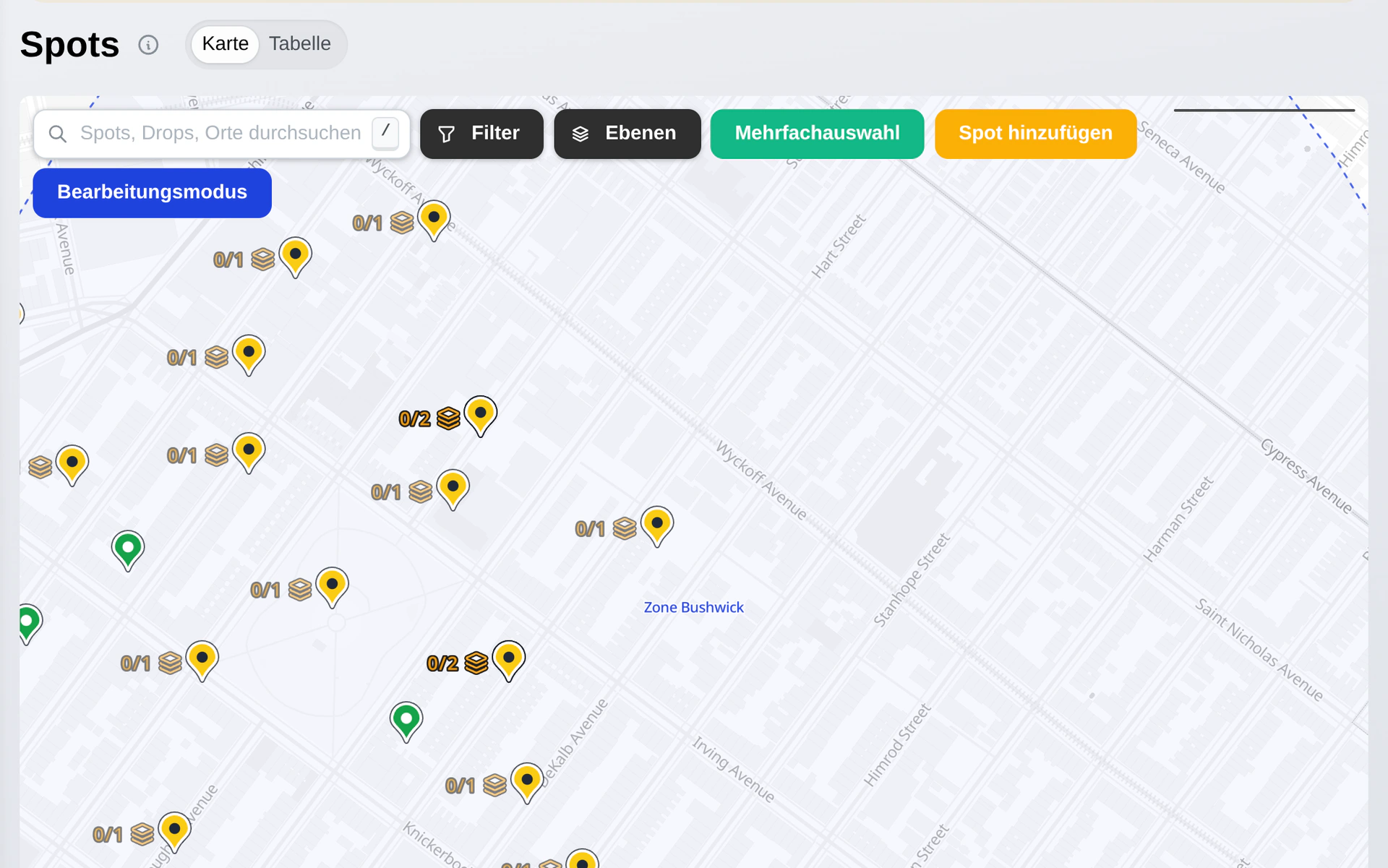The width and height of the screenshot is (1388, 868).
Task: Click the info icon next to Spots
Action: (x=148, y=45)
